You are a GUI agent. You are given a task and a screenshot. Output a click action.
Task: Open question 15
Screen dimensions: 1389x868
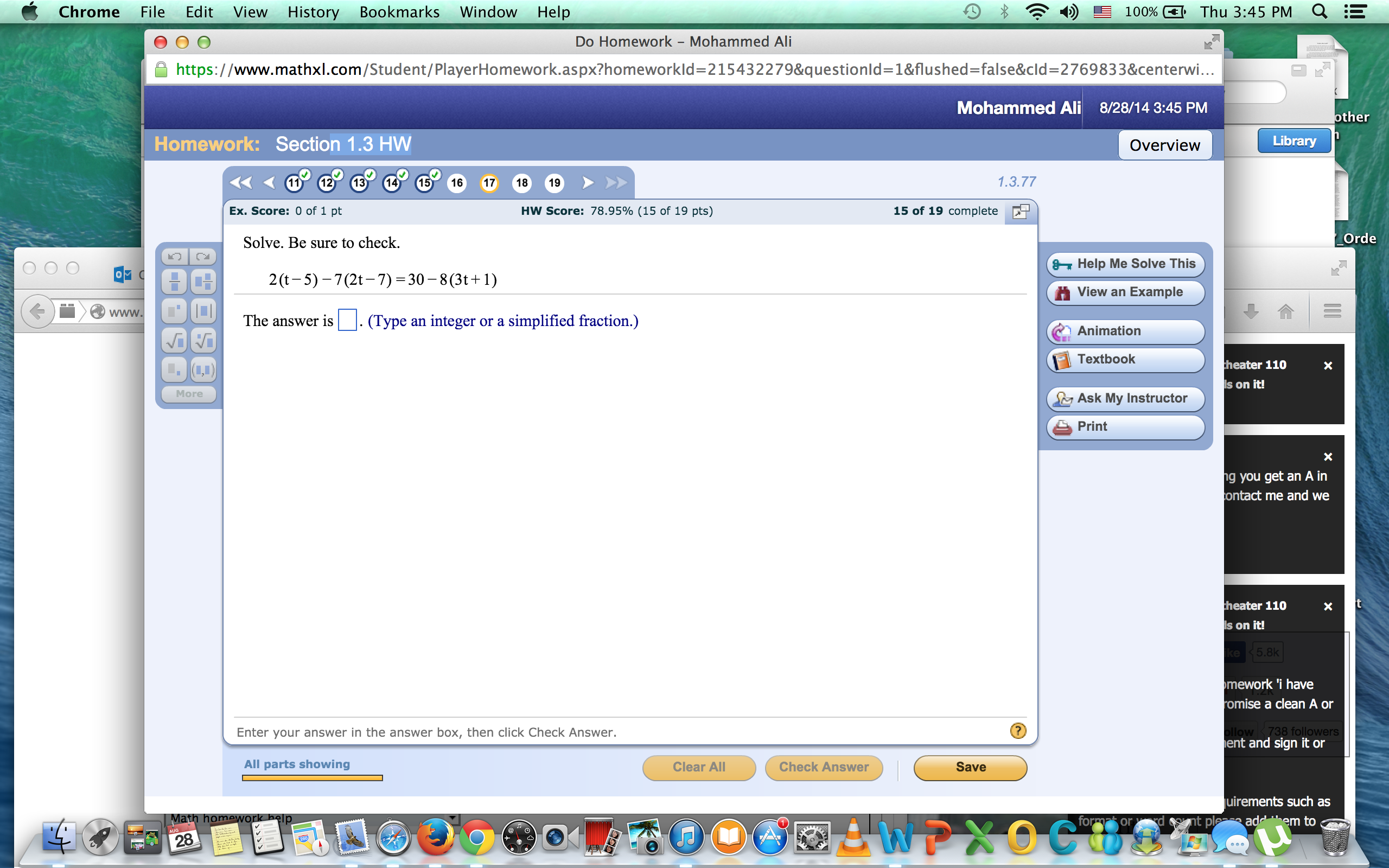tap(425, 183)
